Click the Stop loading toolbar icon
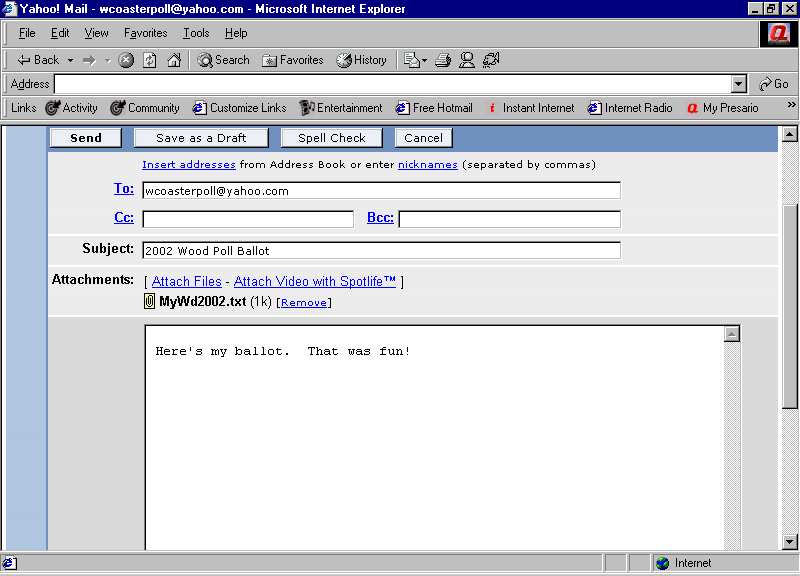This screenshot has width=800, height=576. [x=126, y=60]
